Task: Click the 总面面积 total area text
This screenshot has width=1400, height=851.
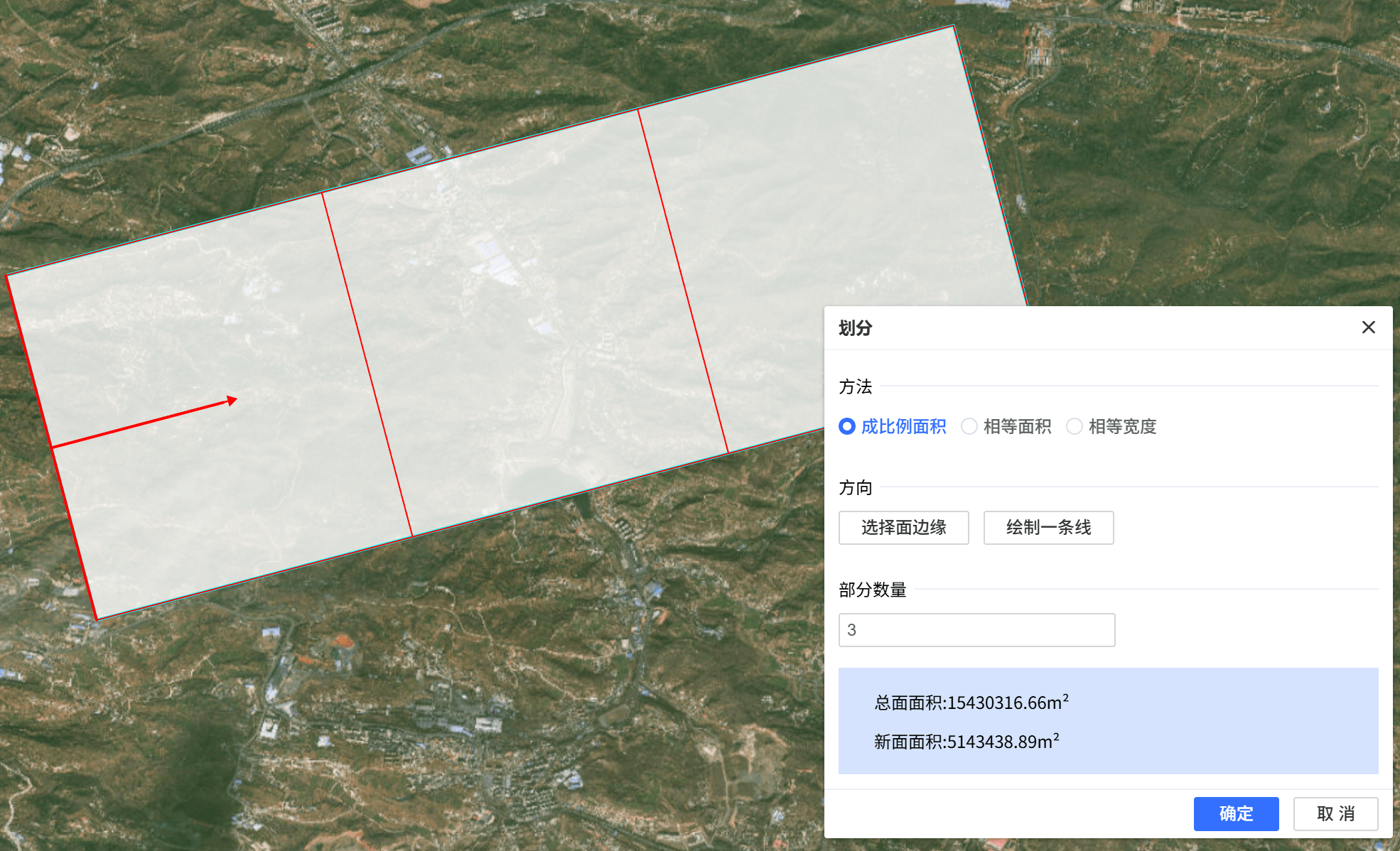Action: point(971,703)
